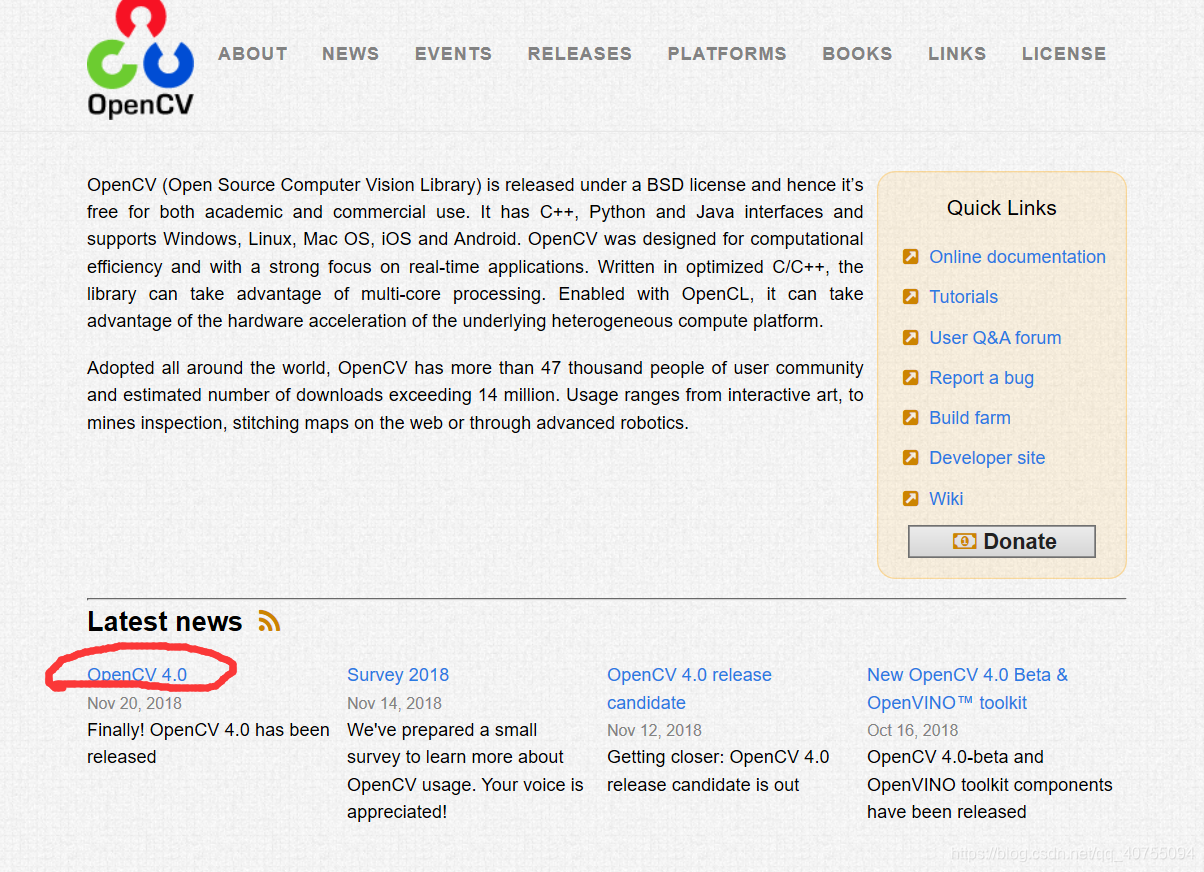The image size is (1204, 872).
Task: Click the date Oct 16, 2018
Action: (x=913, y=730)
